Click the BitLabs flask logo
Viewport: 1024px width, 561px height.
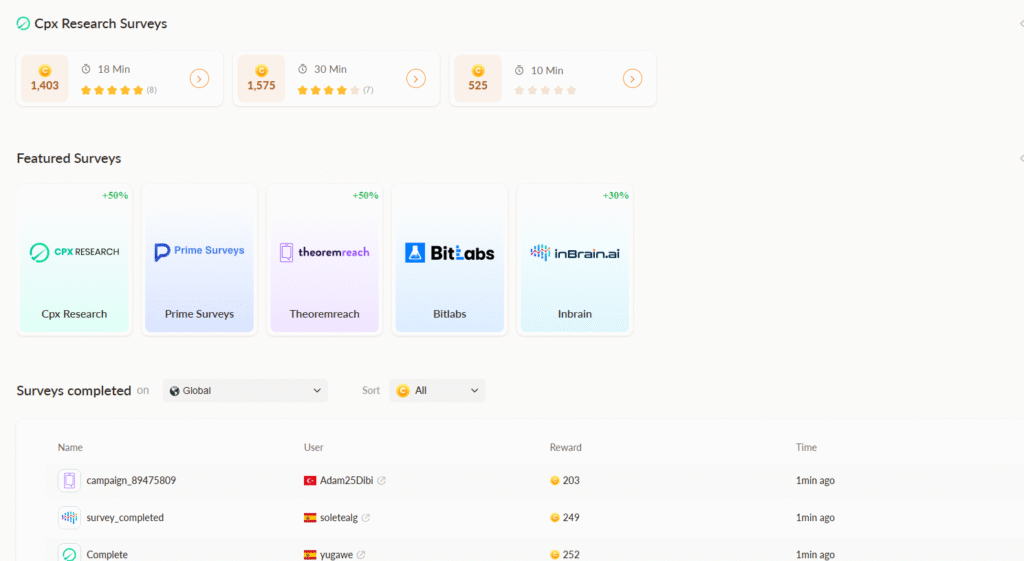click(x=415, y=253)
